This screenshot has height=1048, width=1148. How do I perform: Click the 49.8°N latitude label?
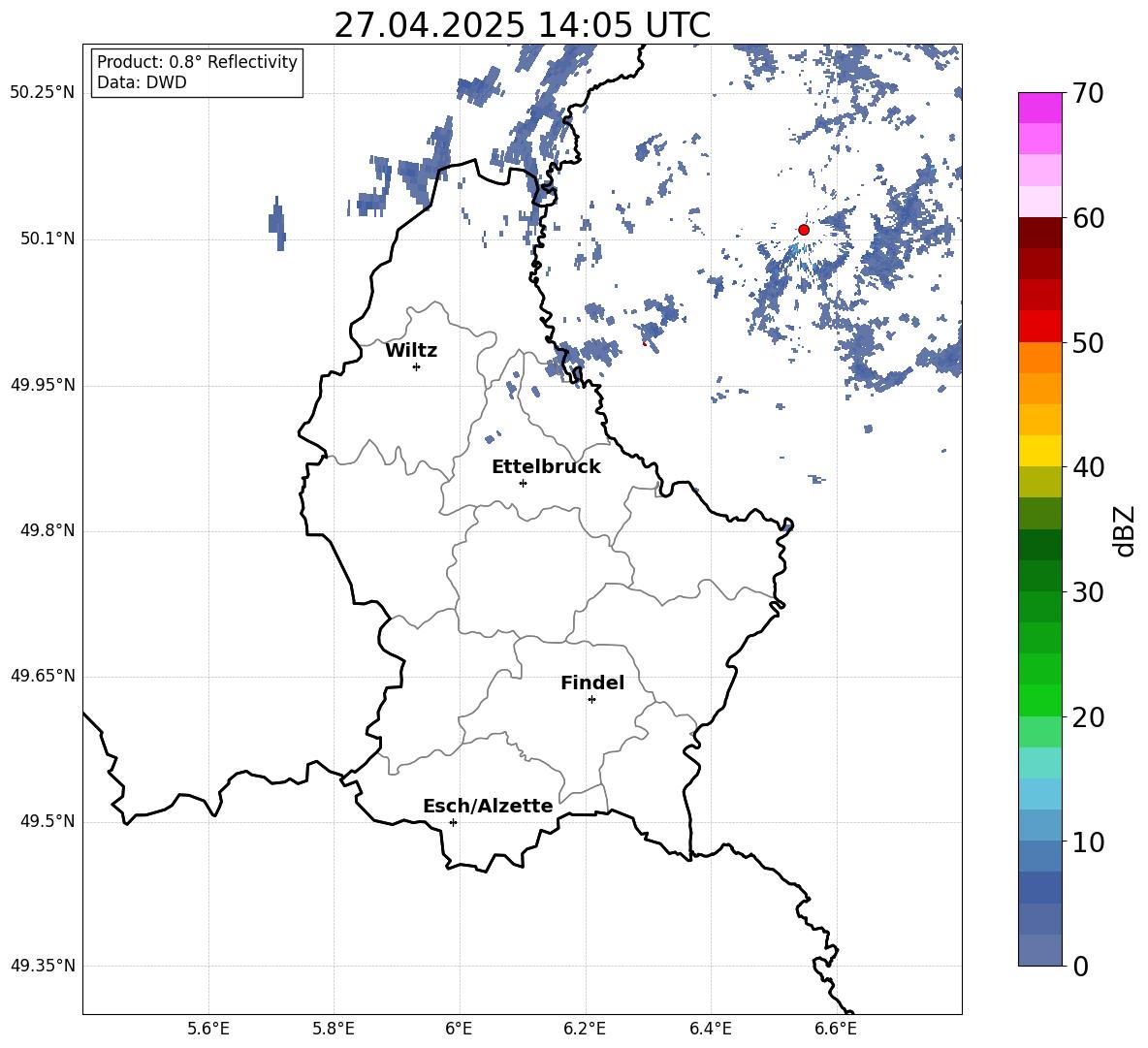point(48,530)
